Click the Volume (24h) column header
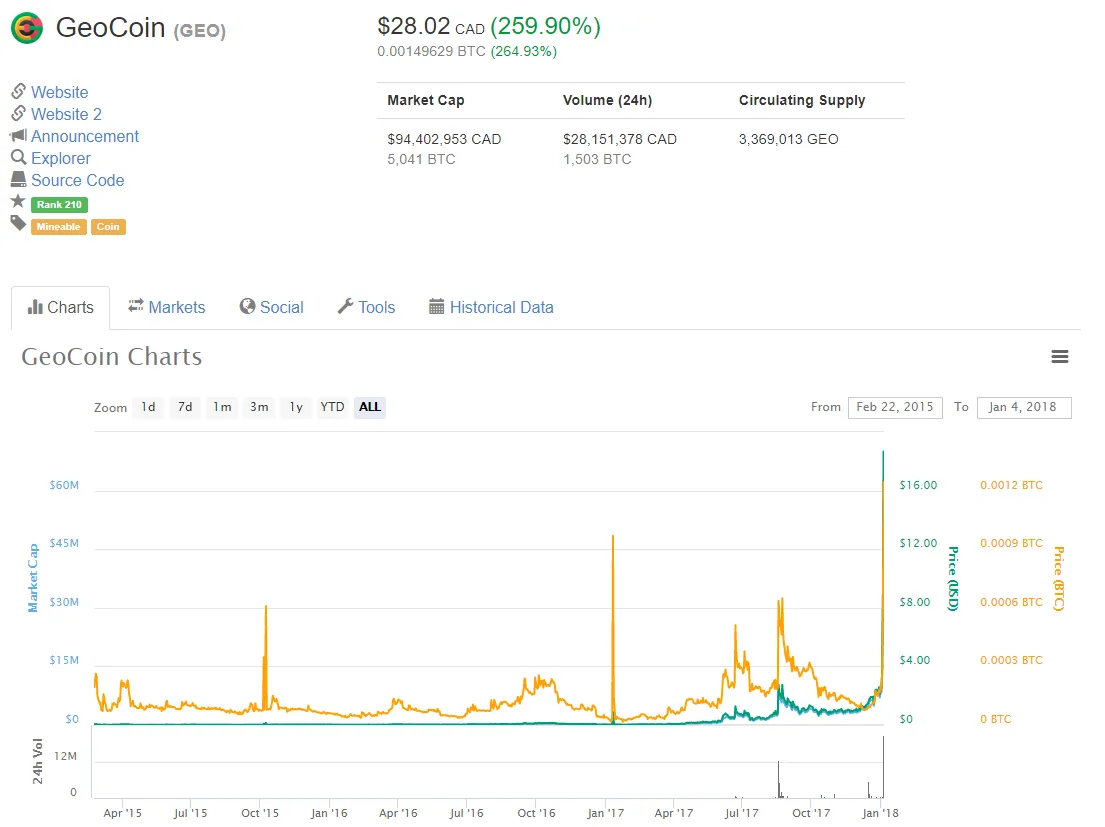 [x=607, y=100]
